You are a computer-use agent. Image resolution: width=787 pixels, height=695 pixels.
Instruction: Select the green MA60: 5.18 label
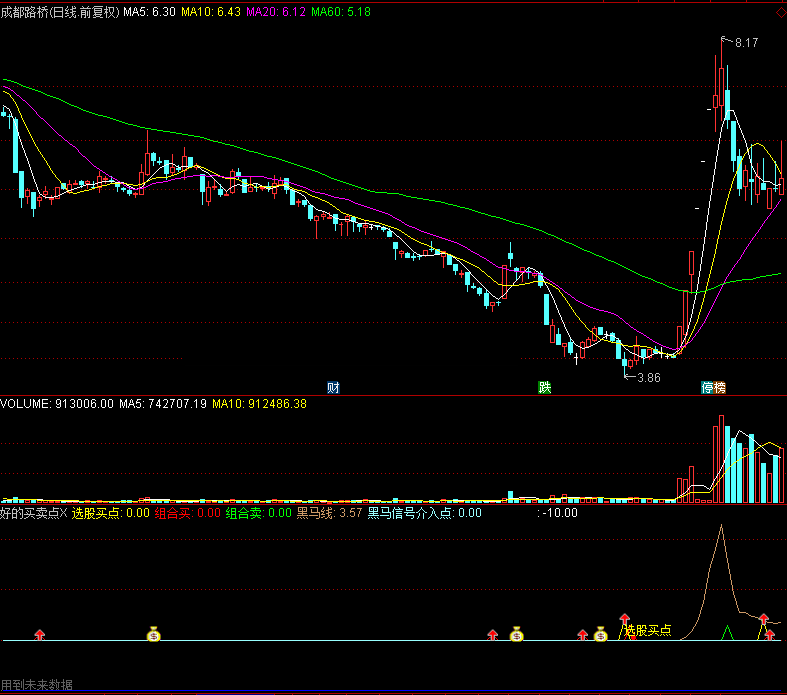tap(341, 12)
